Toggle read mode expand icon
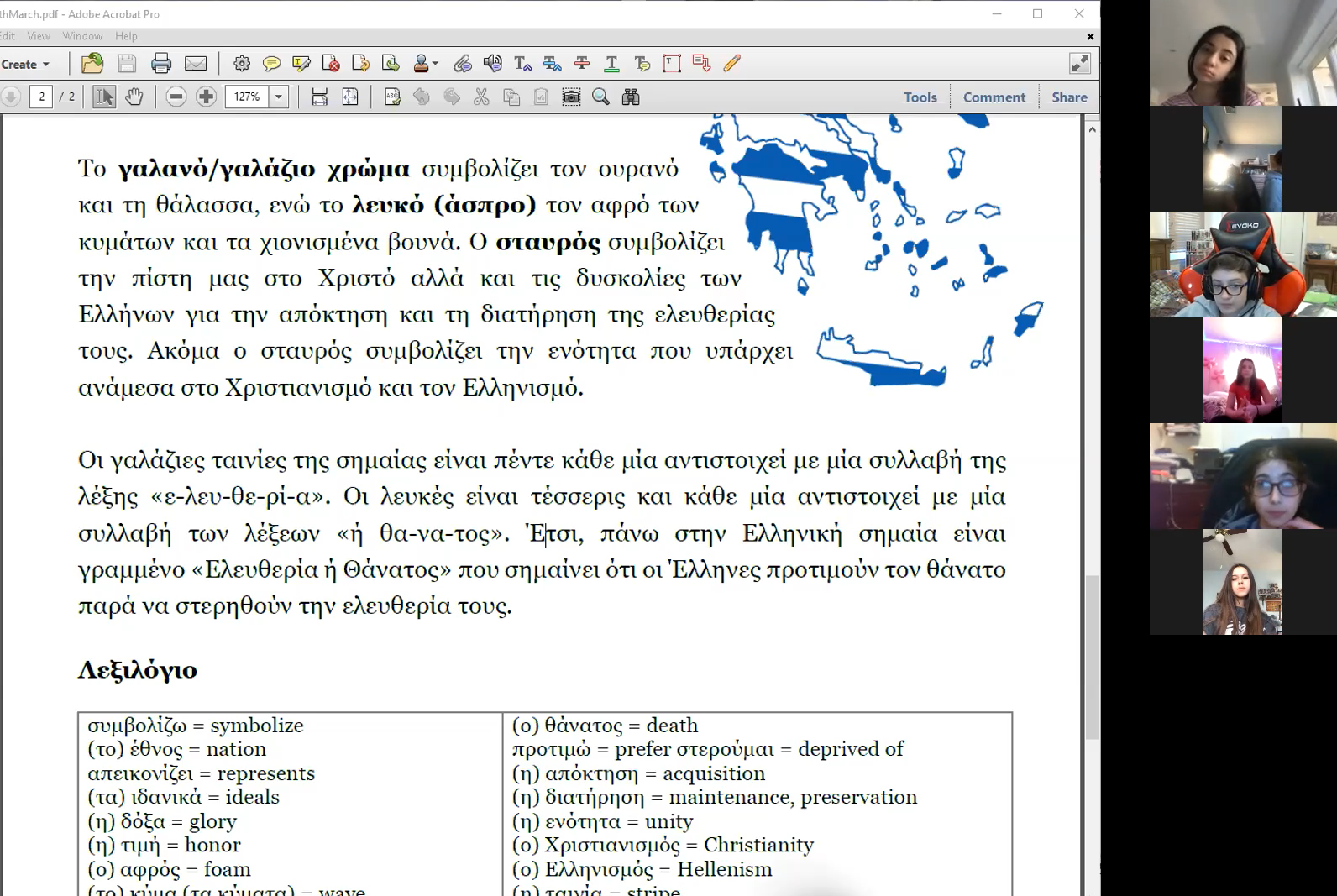Viewport: 1337px width, 896px height. [1080, 64]
